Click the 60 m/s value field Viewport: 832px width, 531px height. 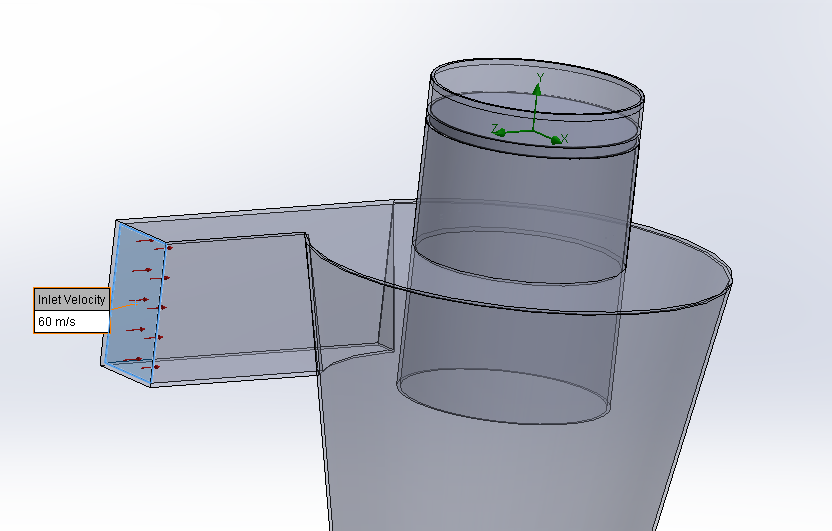point(72,321)
